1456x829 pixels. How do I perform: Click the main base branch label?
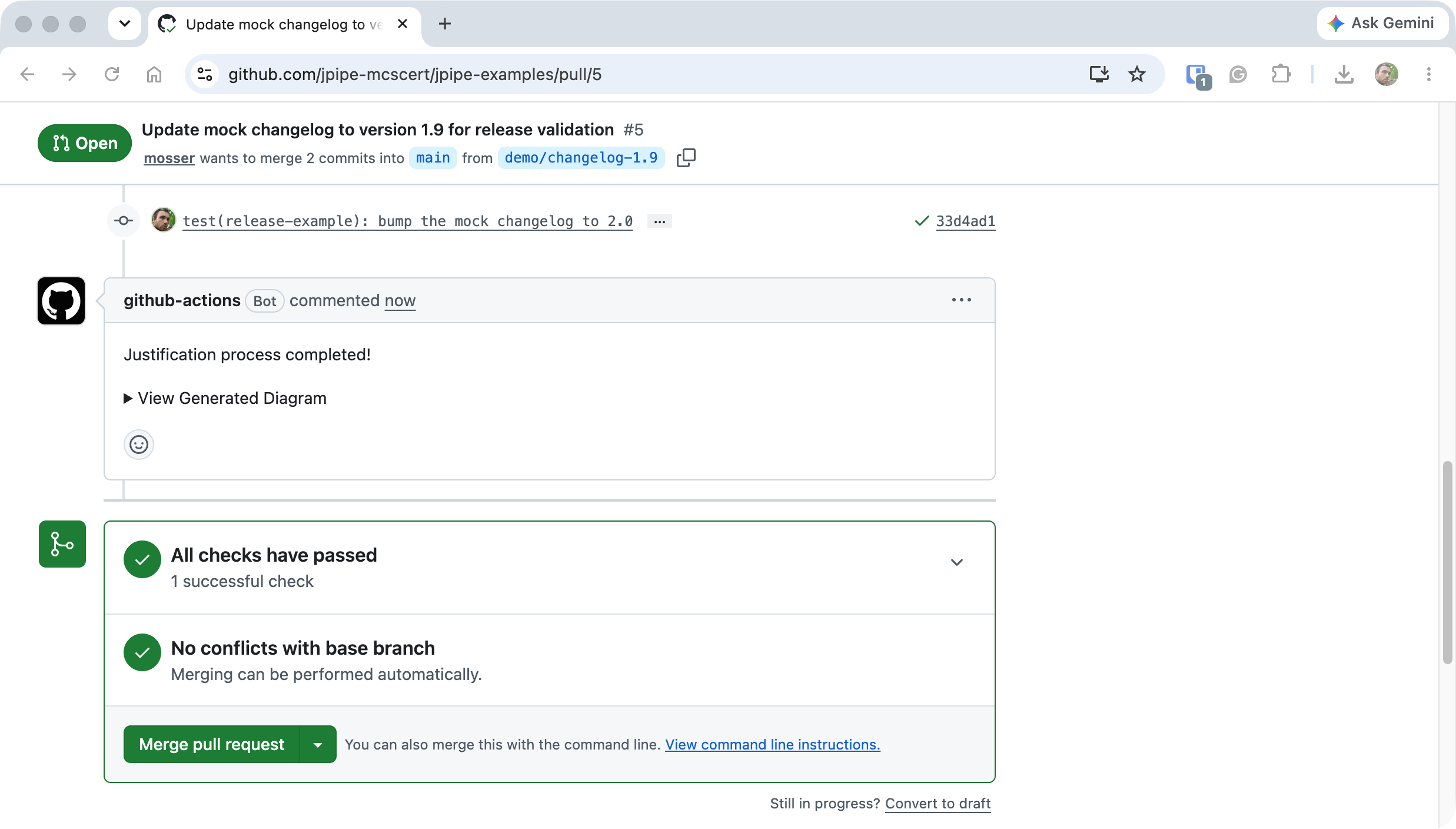click(x=433, y=158)
